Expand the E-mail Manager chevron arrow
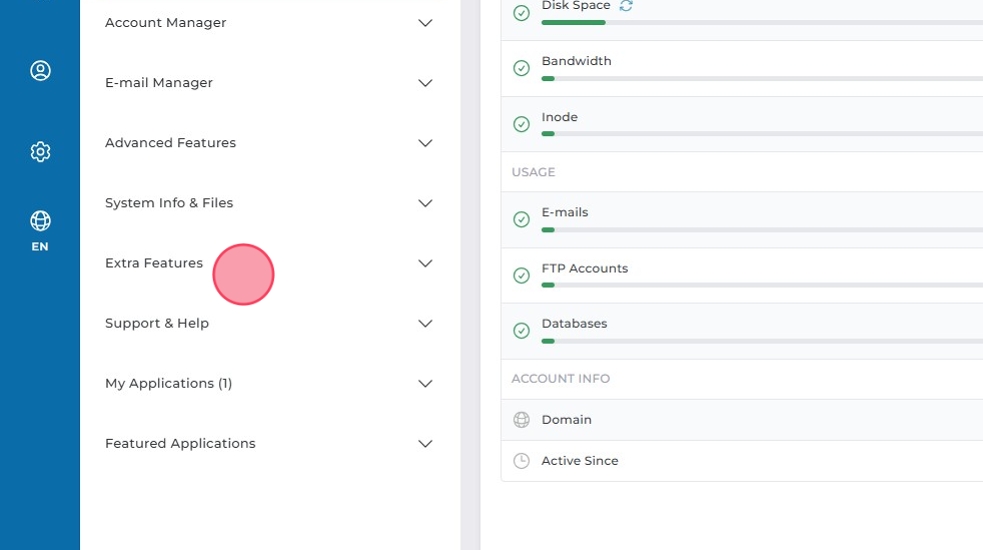This screenshot has height=550, width=983. click(x=425, y=83)
